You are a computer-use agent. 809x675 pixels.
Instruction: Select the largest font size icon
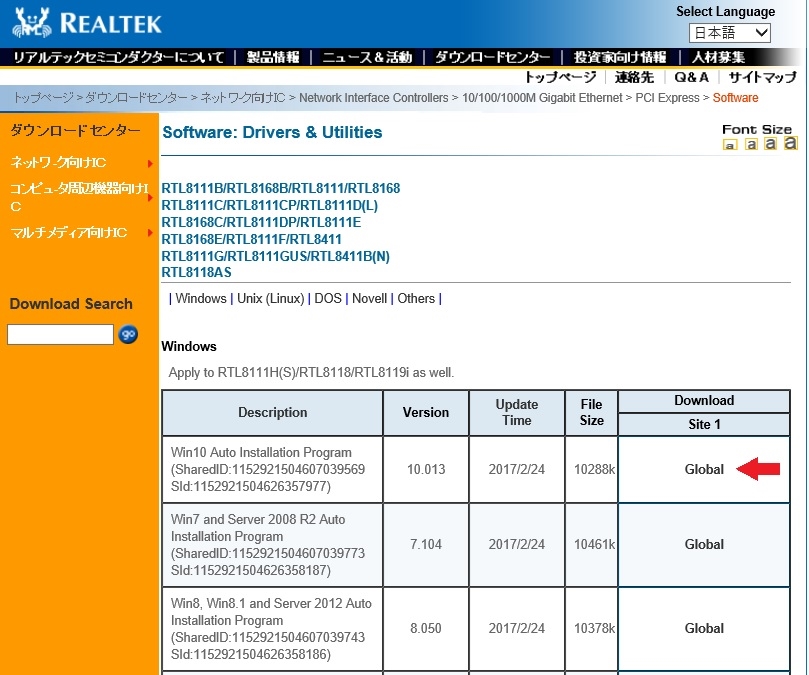[790, 143]
